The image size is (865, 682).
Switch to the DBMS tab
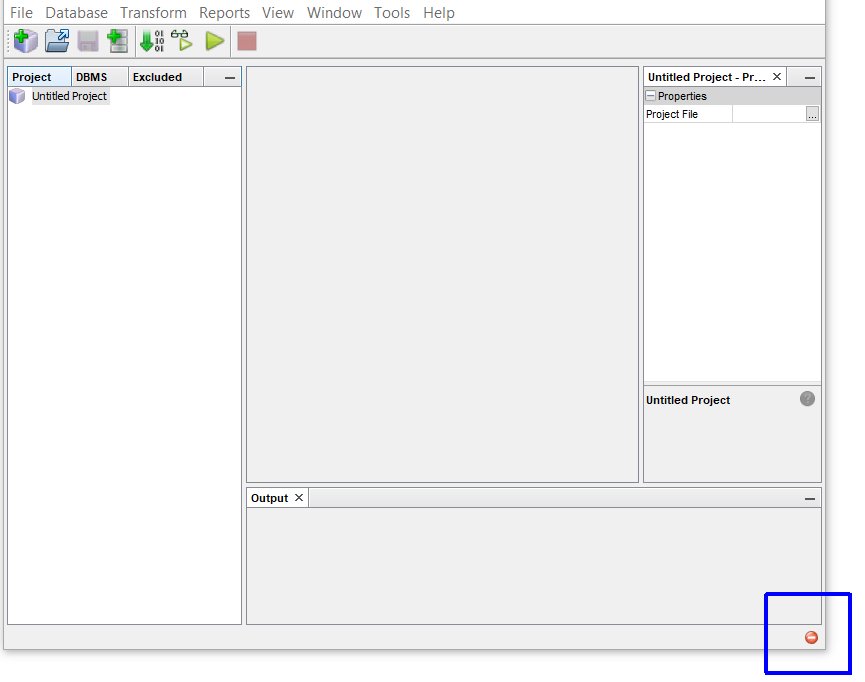click(99, 77)
